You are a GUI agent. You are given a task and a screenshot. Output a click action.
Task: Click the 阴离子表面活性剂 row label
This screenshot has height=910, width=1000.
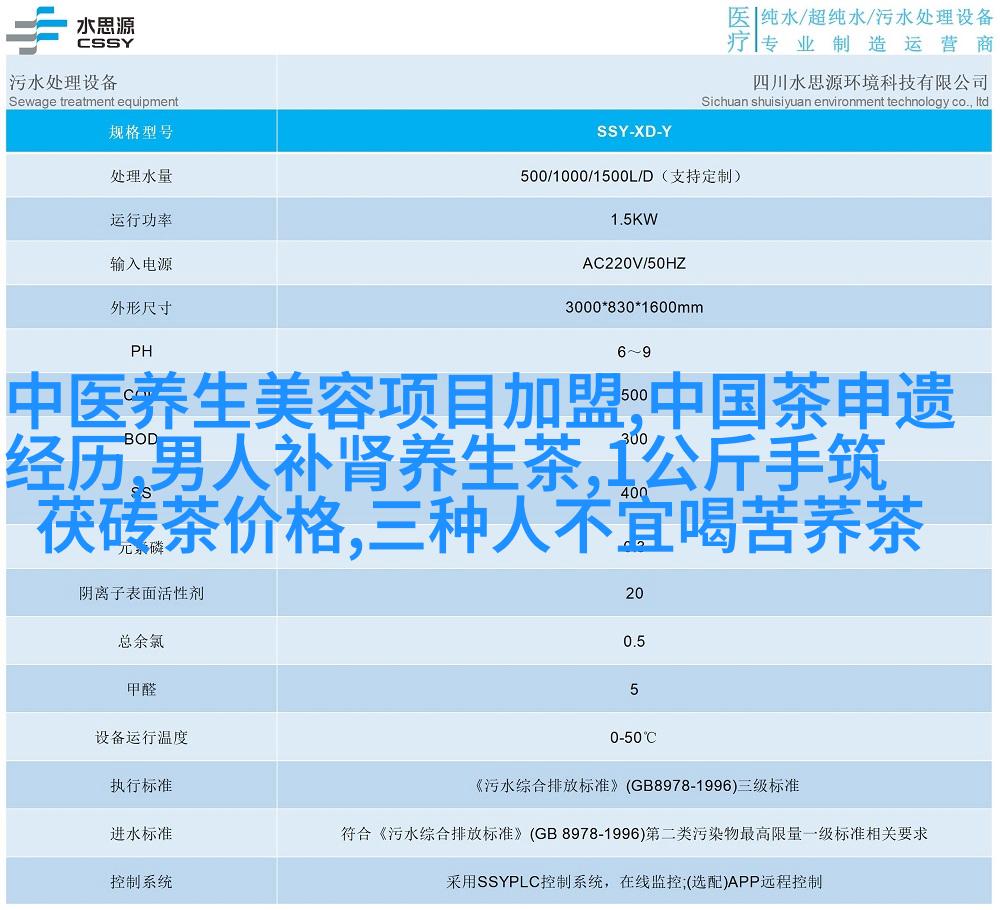[x=141, y=593]
